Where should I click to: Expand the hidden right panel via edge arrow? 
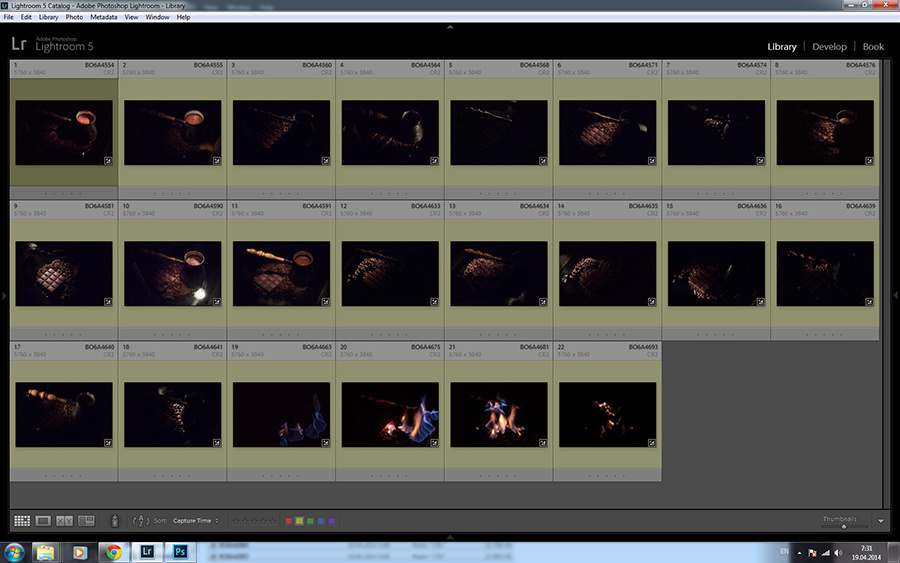coord(895,295)
